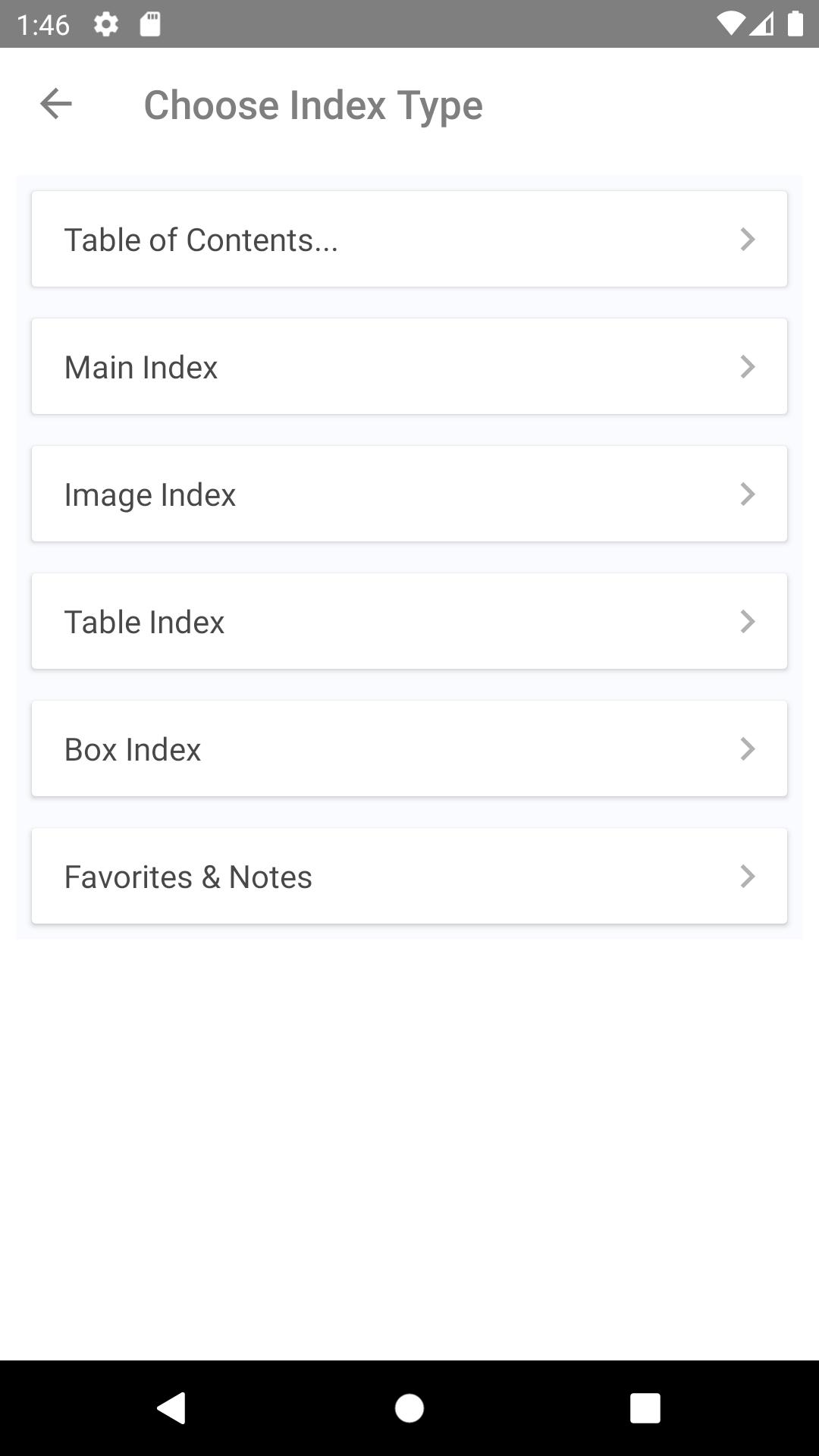Tap the Wi-Fi signal icon

click(x=731, y=24)
